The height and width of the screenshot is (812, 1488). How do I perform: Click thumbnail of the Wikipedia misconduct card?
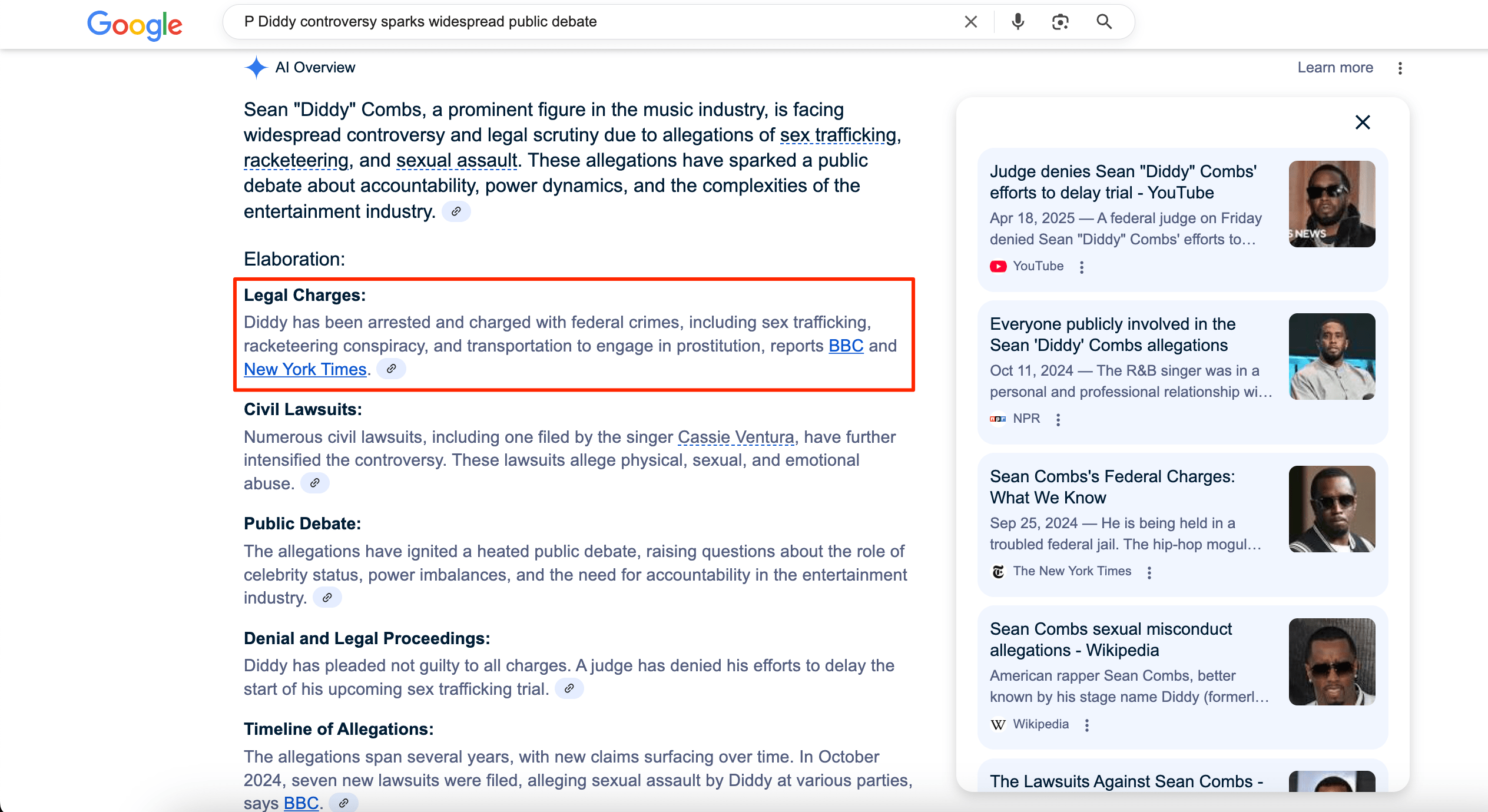tap(1332, 661)
